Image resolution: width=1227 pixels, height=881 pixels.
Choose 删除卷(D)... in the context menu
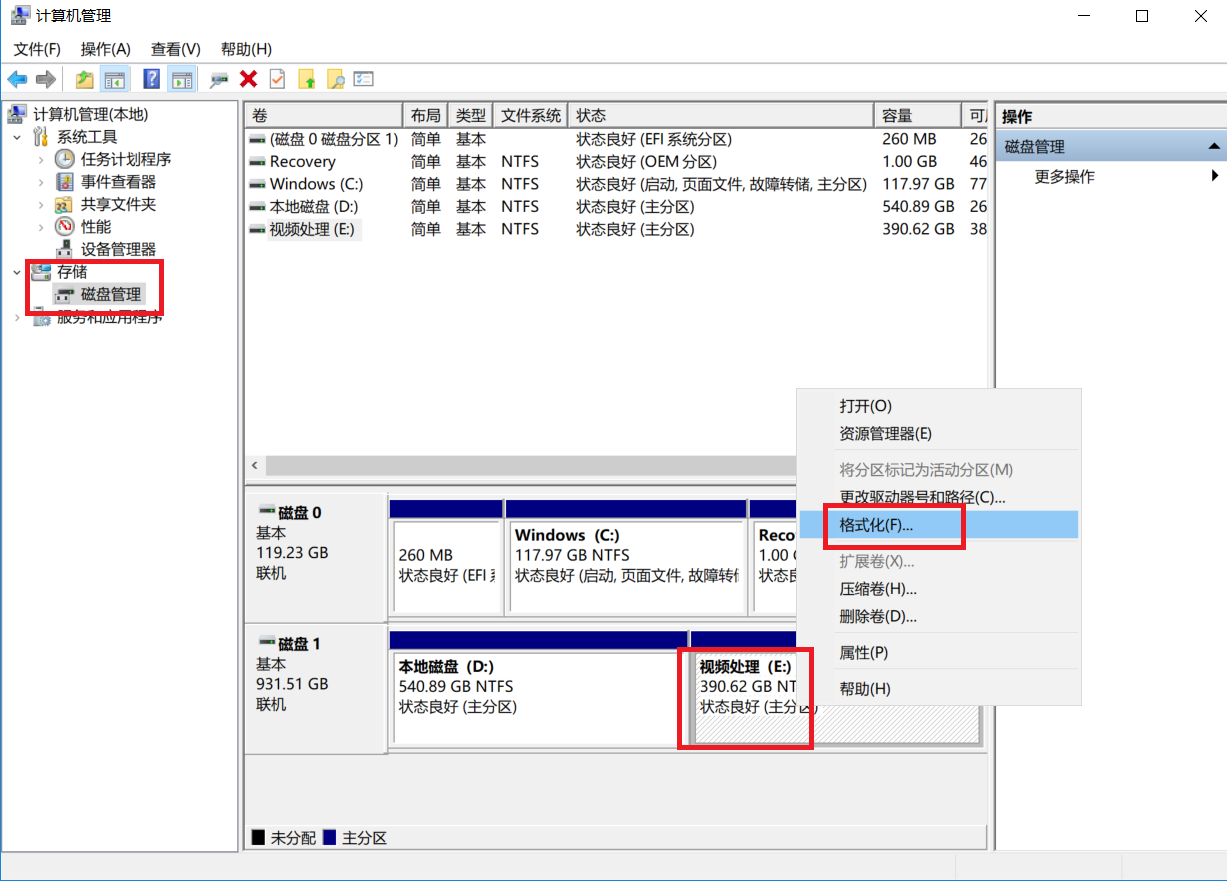tap(878, 616)
